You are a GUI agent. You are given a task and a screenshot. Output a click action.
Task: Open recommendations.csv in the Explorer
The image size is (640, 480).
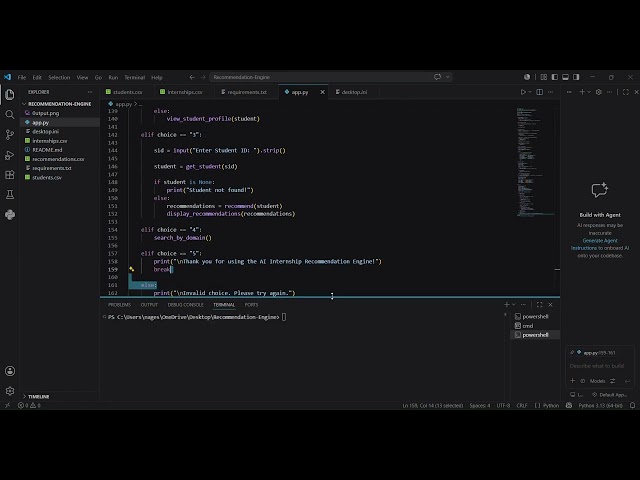point(58,159)
